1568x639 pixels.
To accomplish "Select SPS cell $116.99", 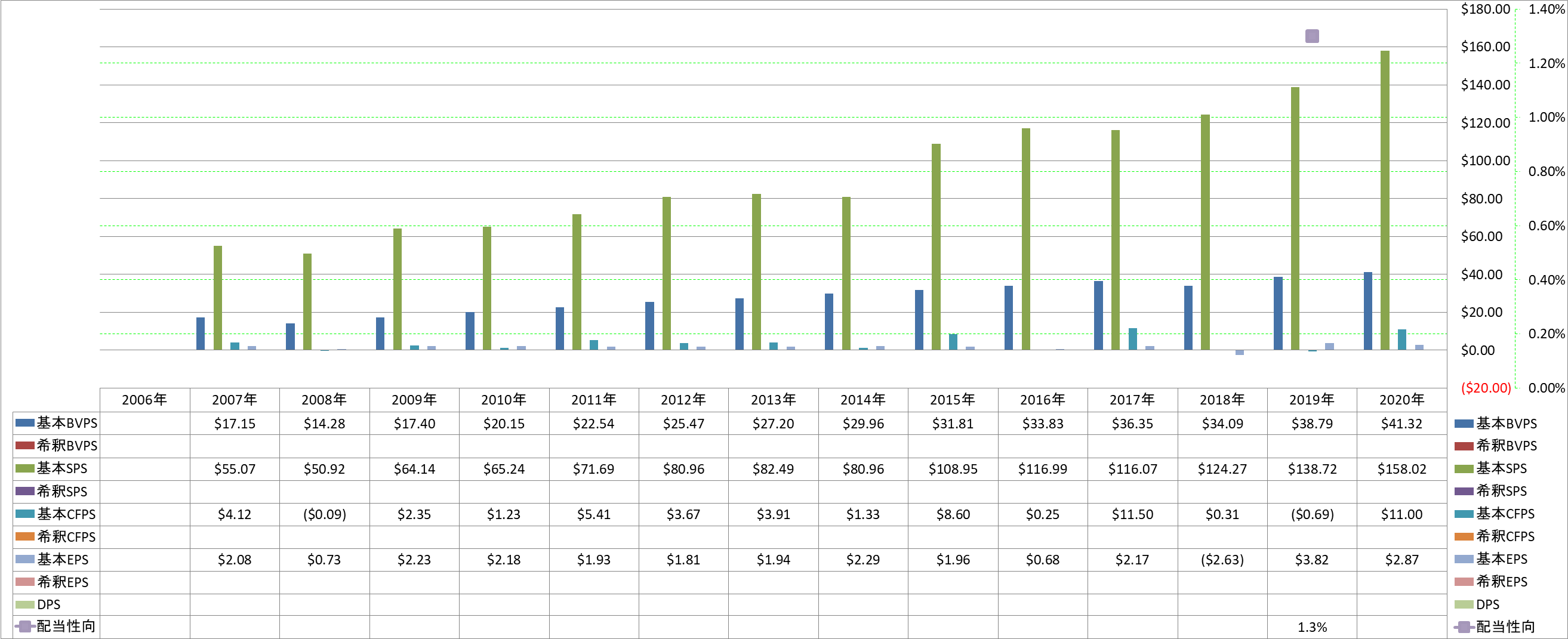I will point(1043,469).
